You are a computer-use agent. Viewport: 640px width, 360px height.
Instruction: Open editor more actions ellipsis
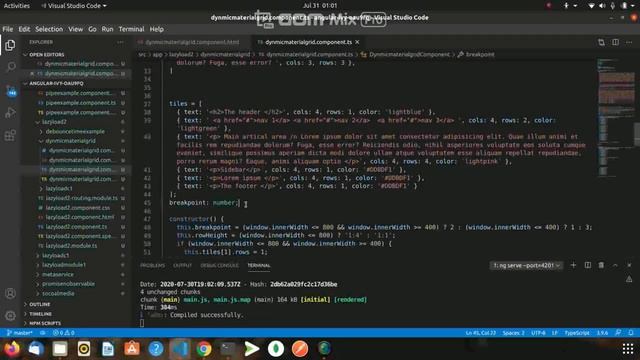tap(629, 42)
